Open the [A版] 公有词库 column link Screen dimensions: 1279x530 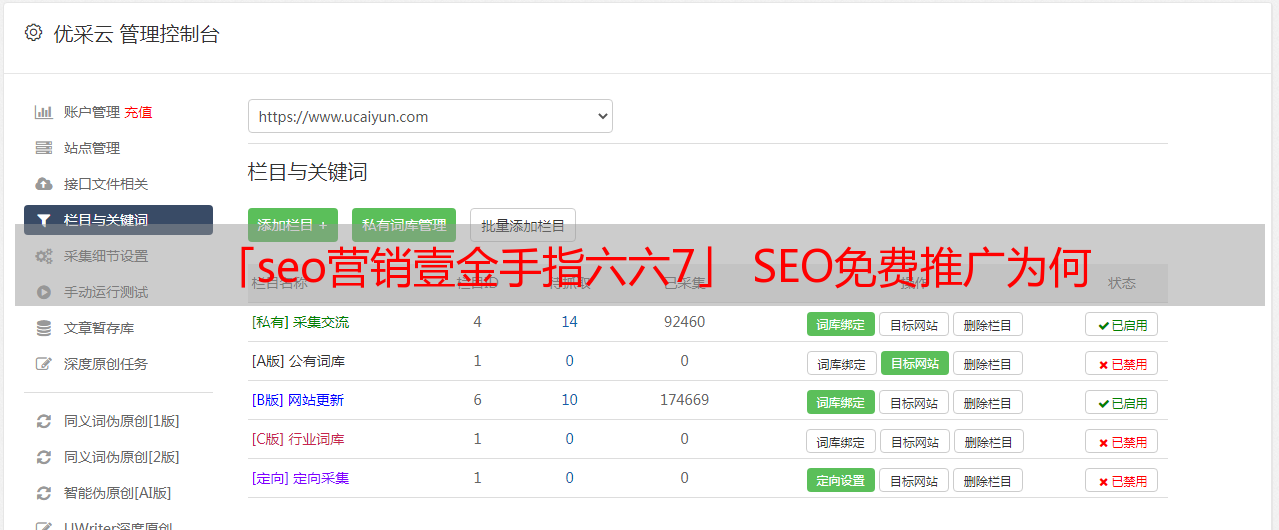coord(298,361)
